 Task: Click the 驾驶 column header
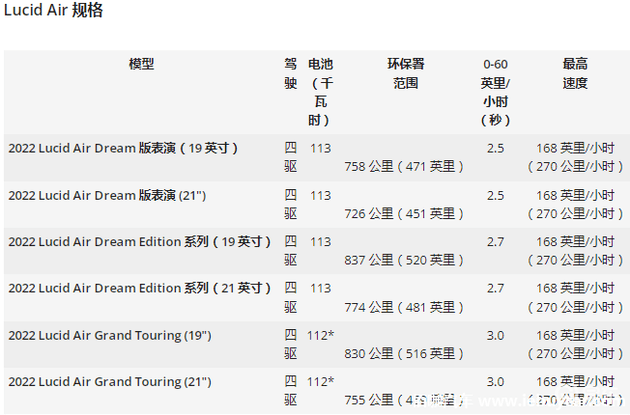coord(290,74)
